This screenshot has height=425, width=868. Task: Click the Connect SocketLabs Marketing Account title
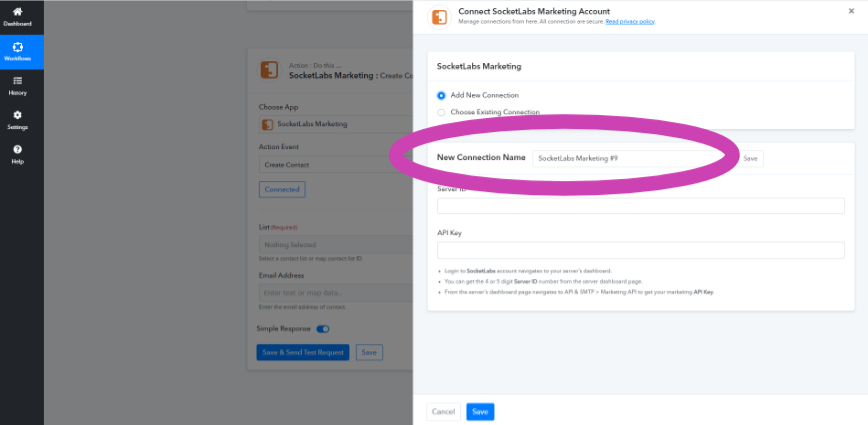point(534,11)
